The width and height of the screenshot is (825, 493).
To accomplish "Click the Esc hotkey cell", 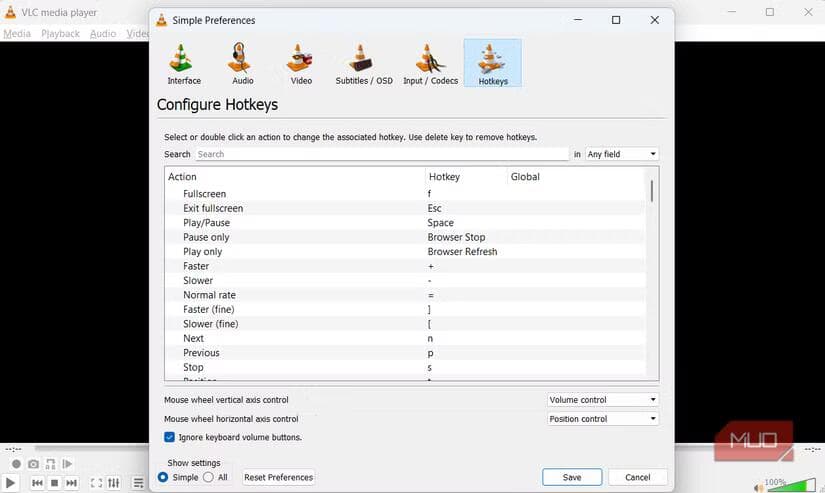I will coord(435,208).
